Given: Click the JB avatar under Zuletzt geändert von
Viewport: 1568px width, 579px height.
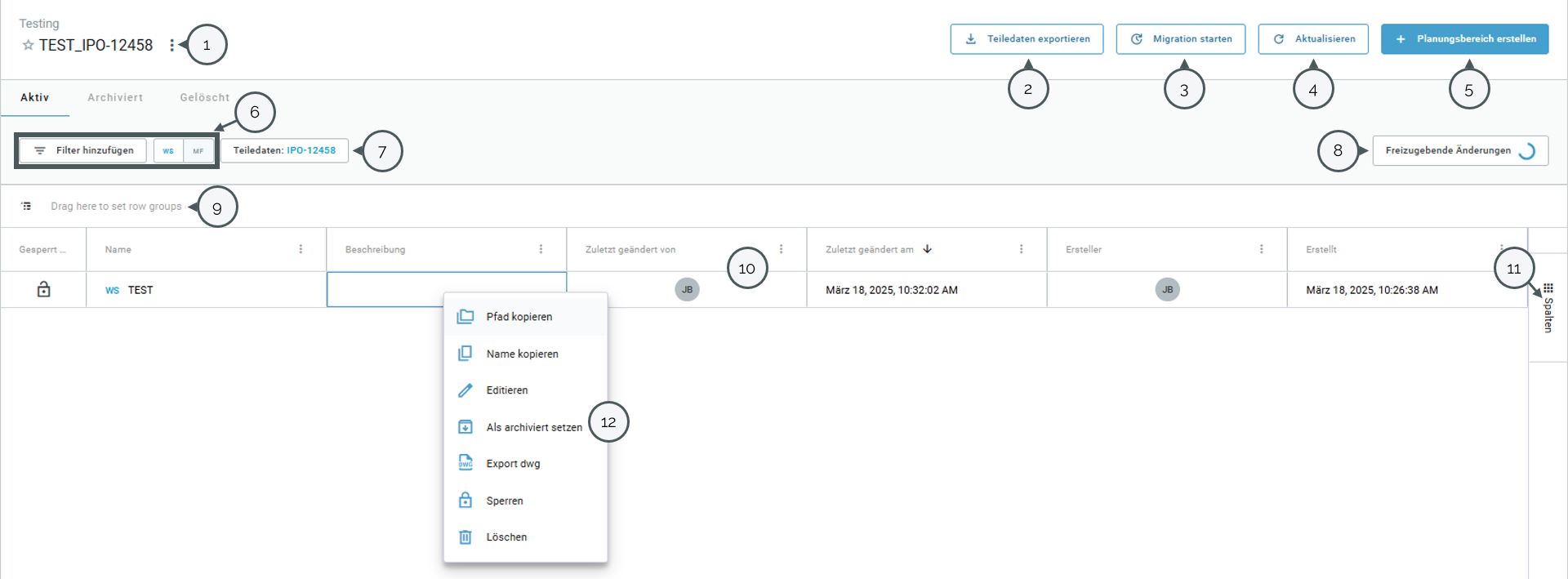Looking at the screenshot, I should click(687, 290).
